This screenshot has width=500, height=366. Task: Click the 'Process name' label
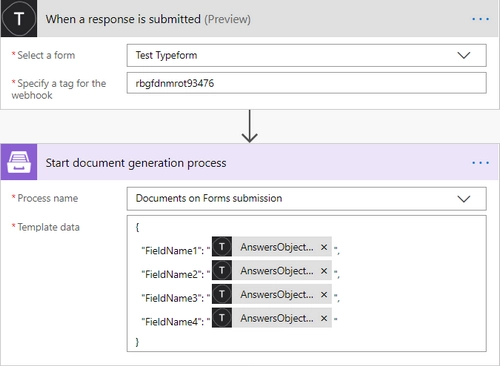tap(48, 198)
